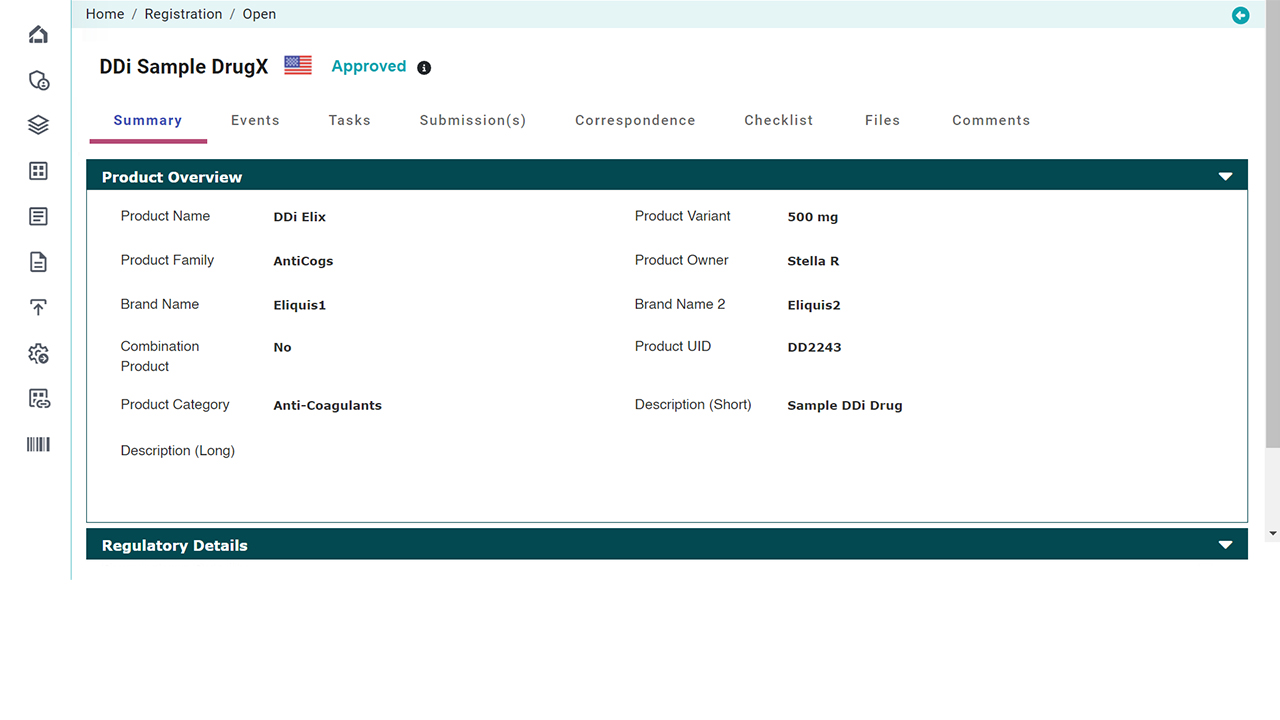Open the shield icon in the sidebar
Image resolution: width=1280 pixels, height=720 pixels.
point(38,80)
